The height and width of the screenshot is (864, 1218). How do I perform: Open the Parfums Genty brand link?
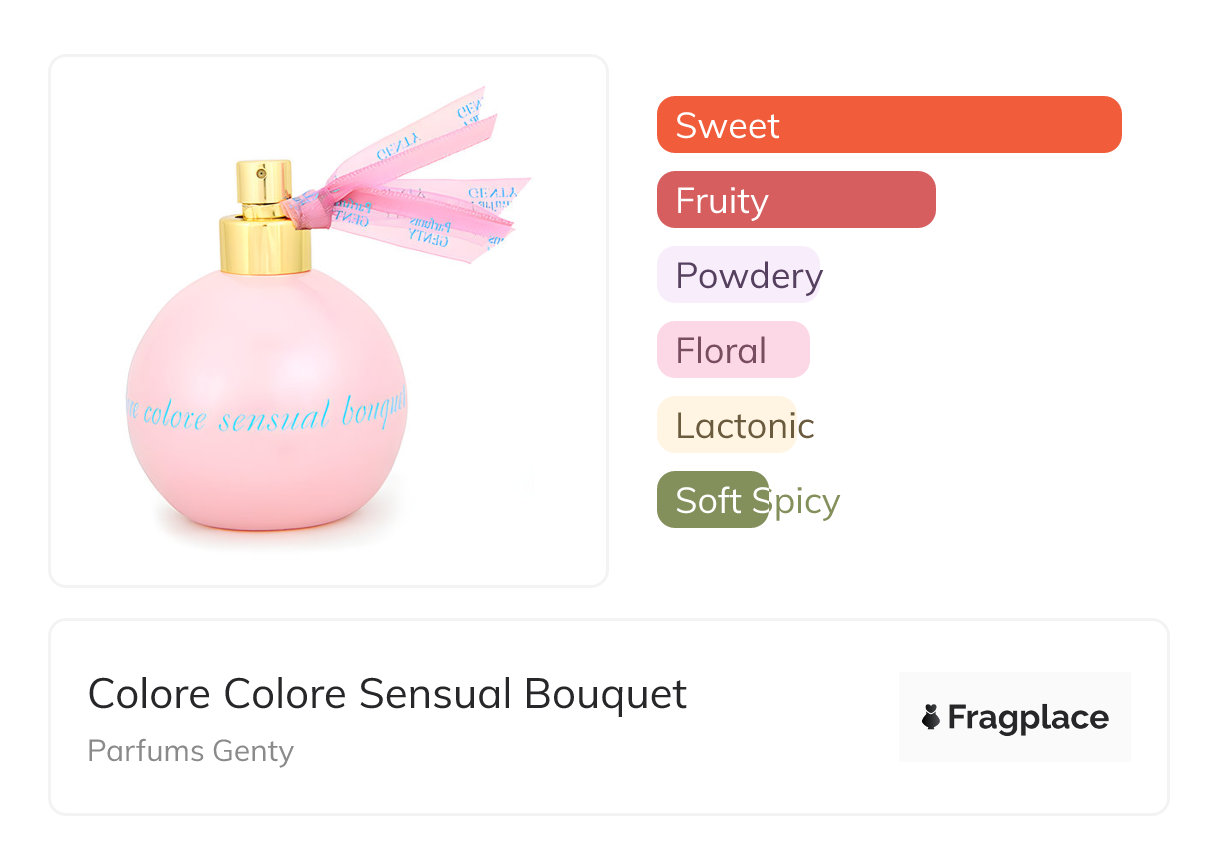[190, 750]
